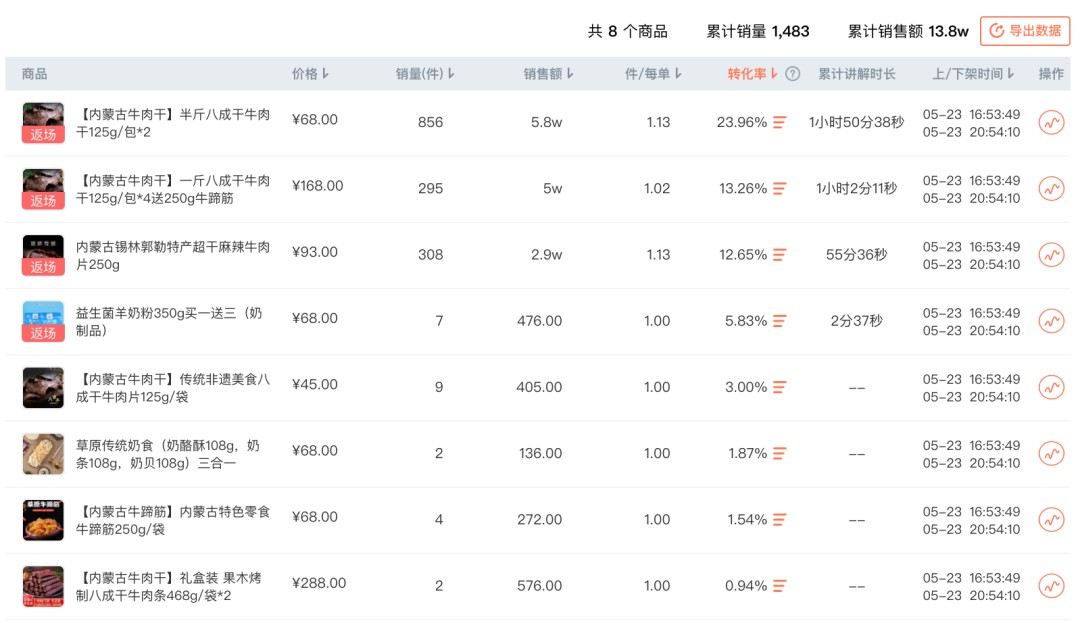
Task: Toggle the 转化率 sort order
Action: point(752,74)
